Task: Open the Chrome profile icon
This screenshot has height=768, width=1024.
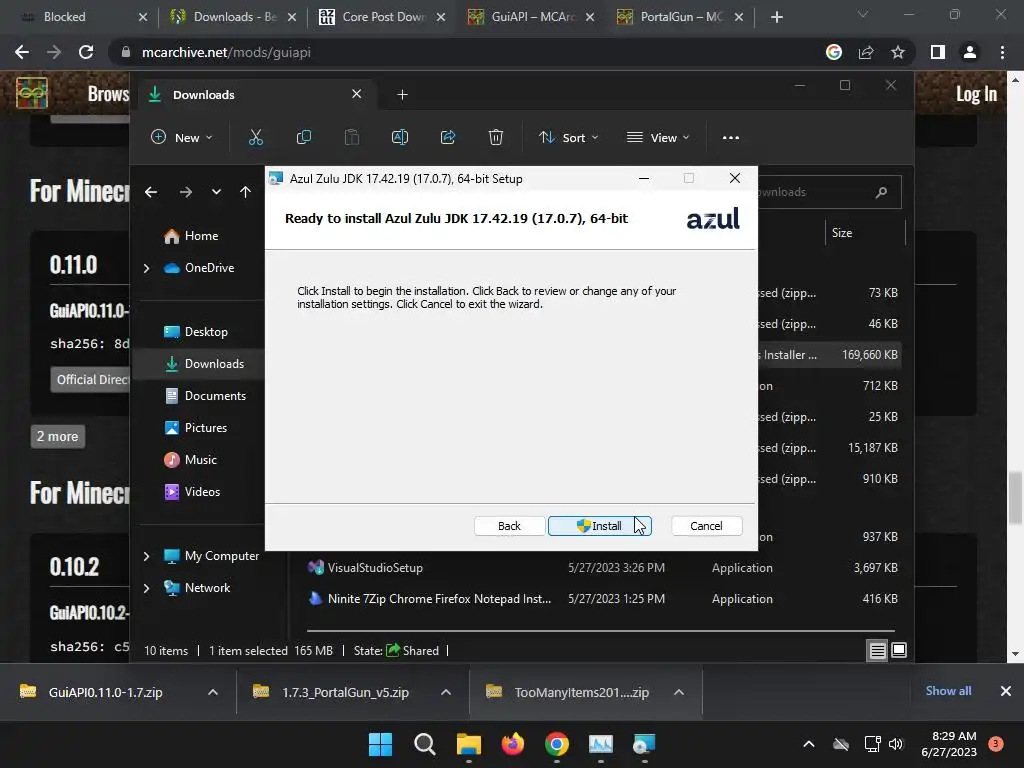Action: (970, 52)
